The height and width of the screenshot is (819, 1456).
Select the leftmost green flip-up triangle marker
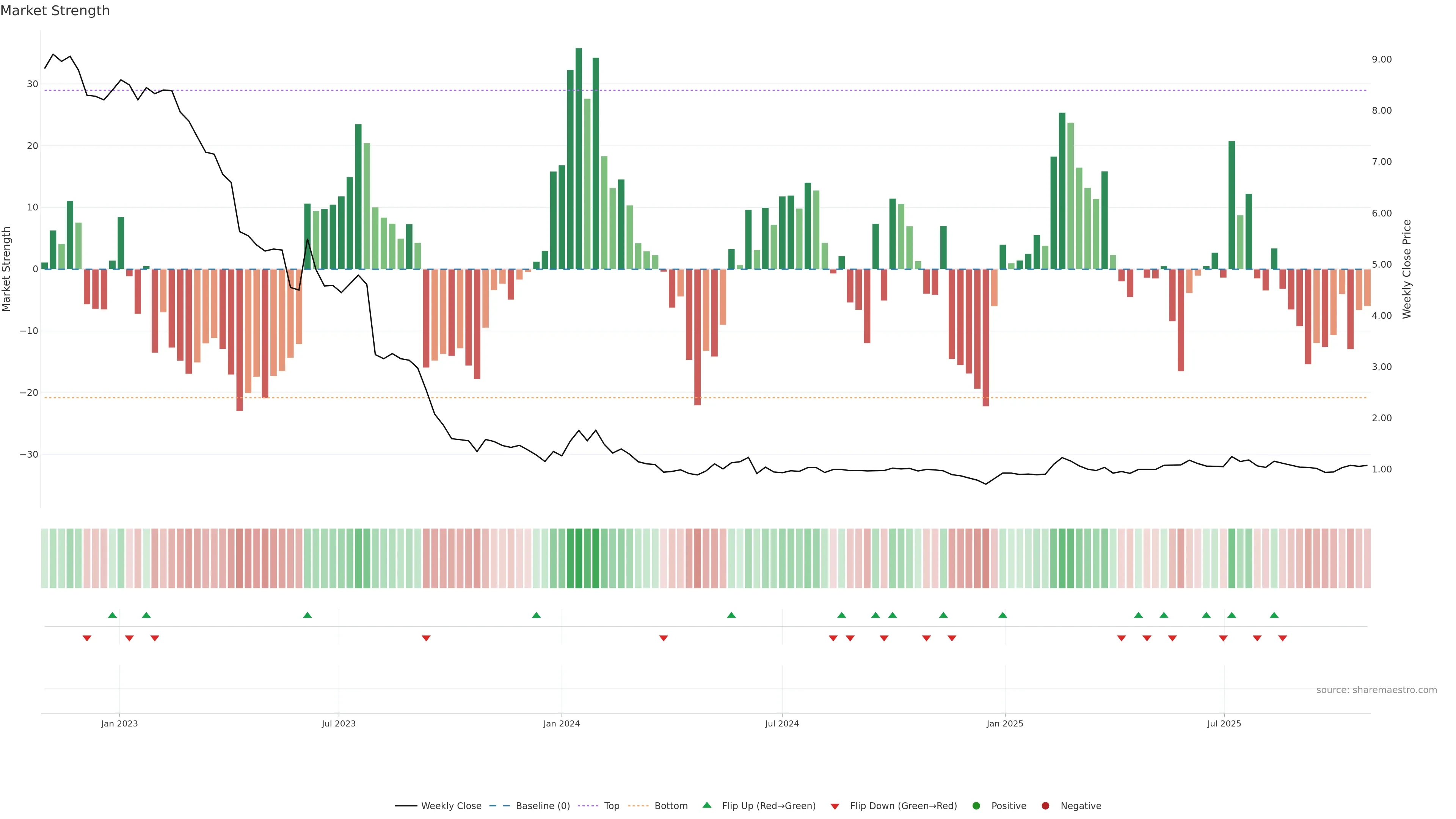pyautogui.click(x=113, y=615)
